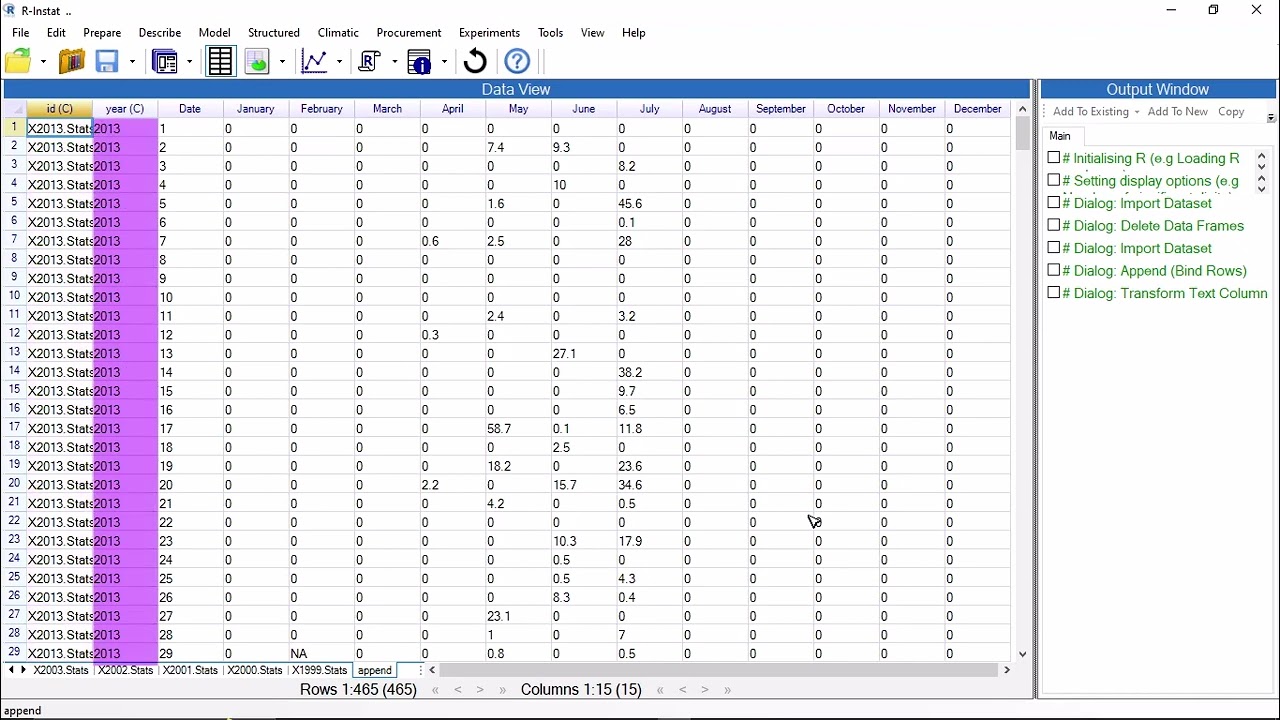Select the July column header
The width and height of the screenshot is (1280, 720).
[650, 109]
